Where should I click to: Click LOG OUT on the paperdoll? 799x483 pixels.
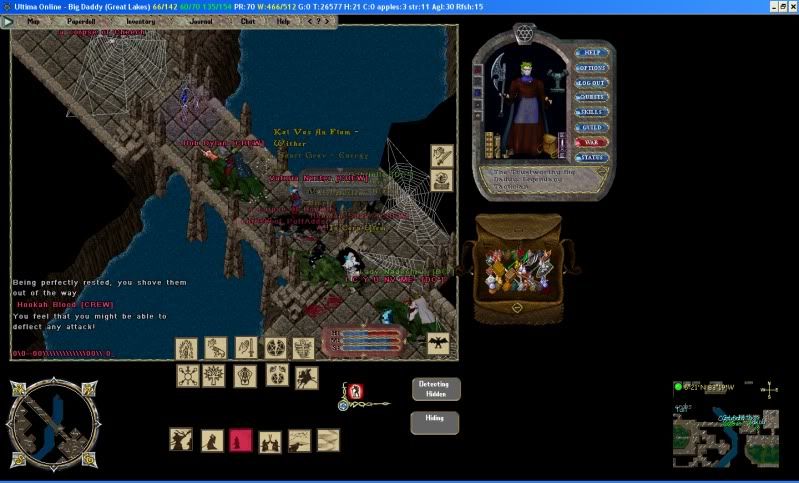(592, 83)
